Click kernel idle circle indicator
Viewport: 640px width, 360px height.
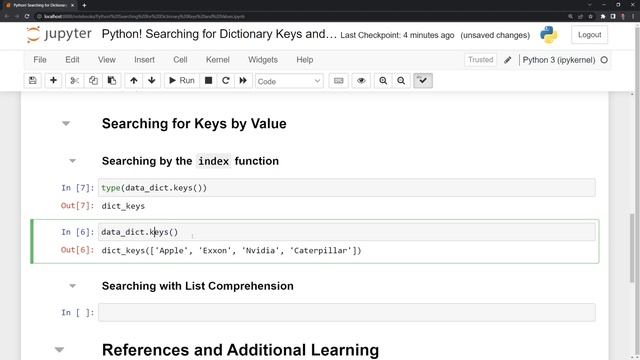pyautogui.click(x=604, y=60)
